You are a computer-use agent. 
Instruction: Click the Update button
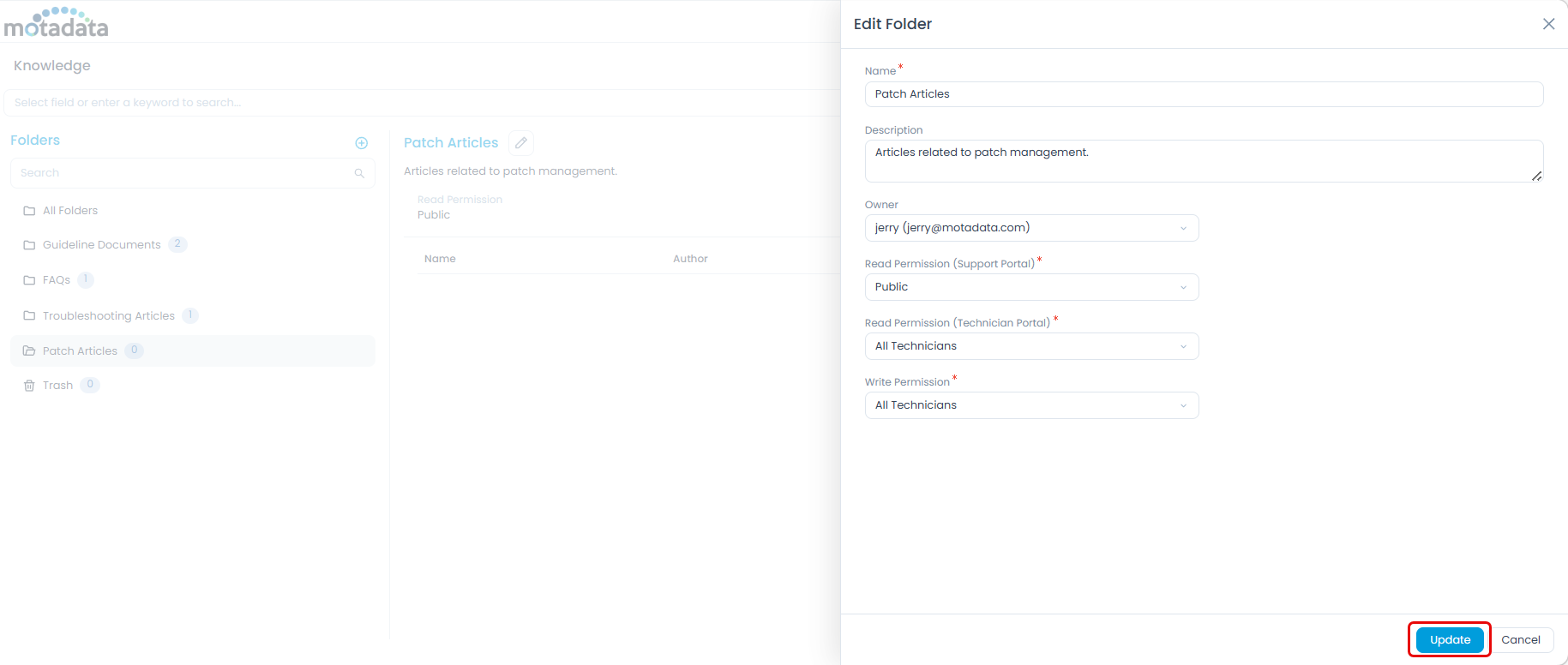click(1450, 640)
